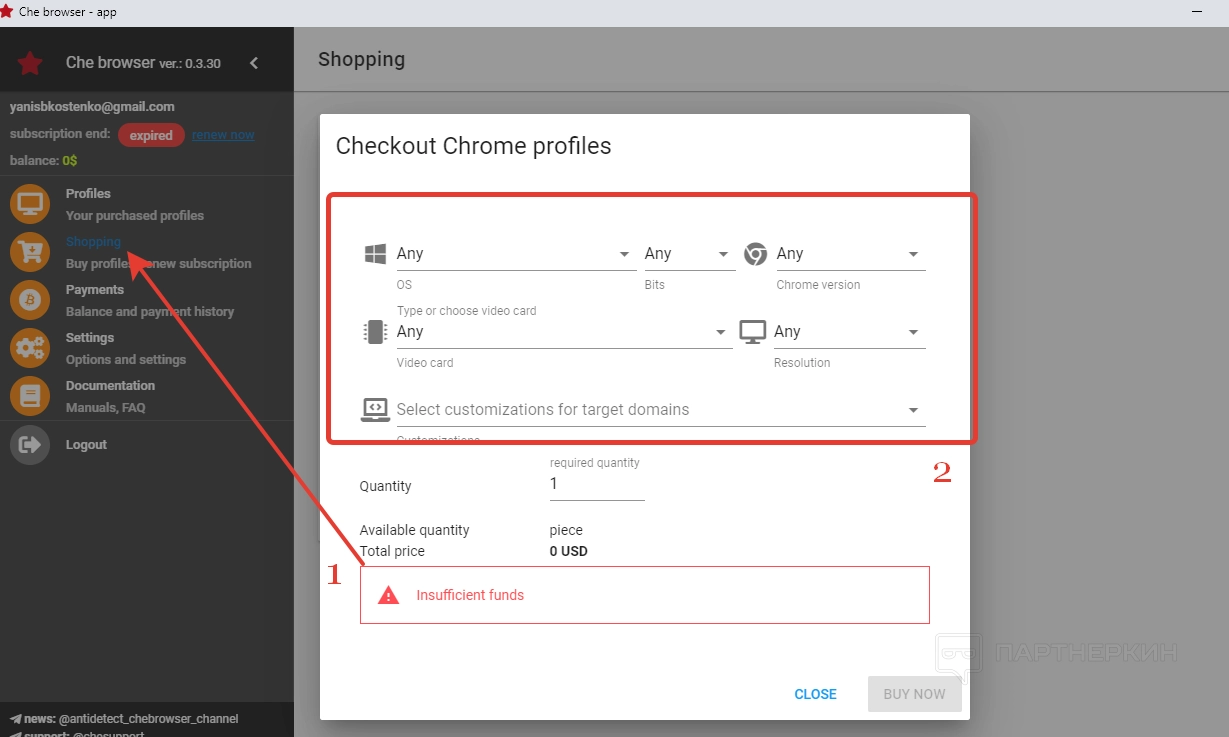Click the CLOSE button in the dialog
Image resolution: width=1229 pixels, height=737 pixels.
click(x=815, y=694)
